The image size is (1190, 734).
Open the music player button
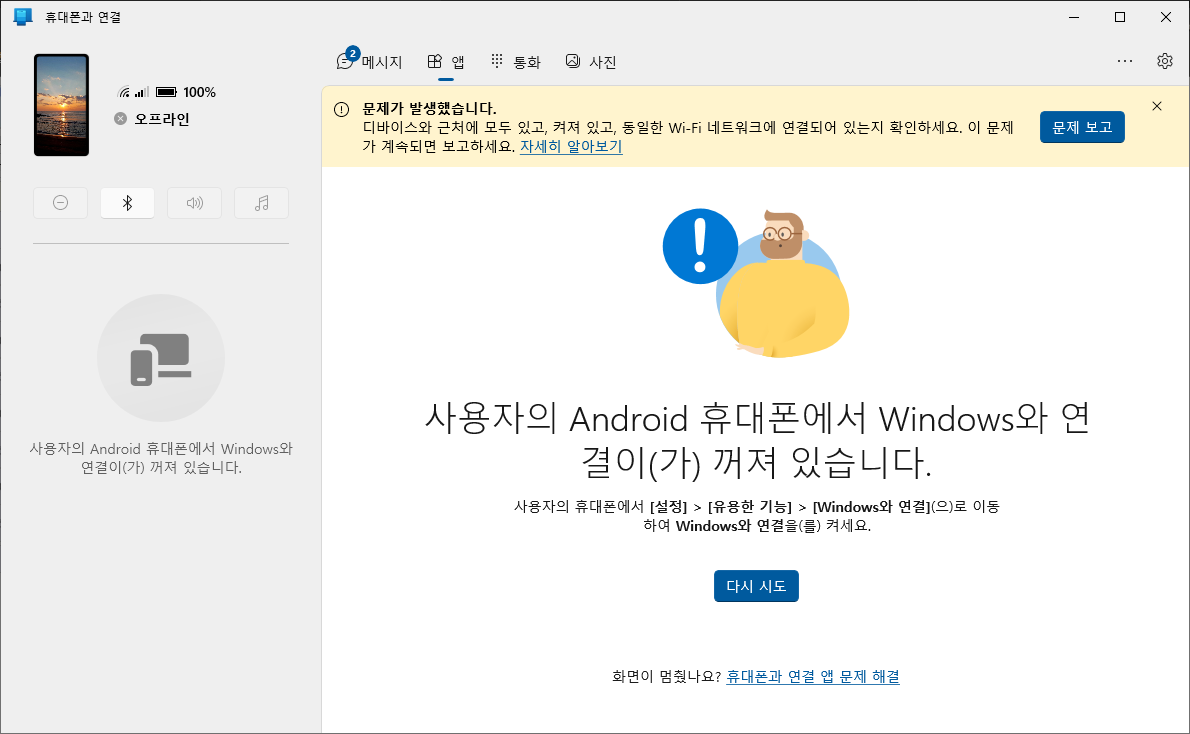261,203
